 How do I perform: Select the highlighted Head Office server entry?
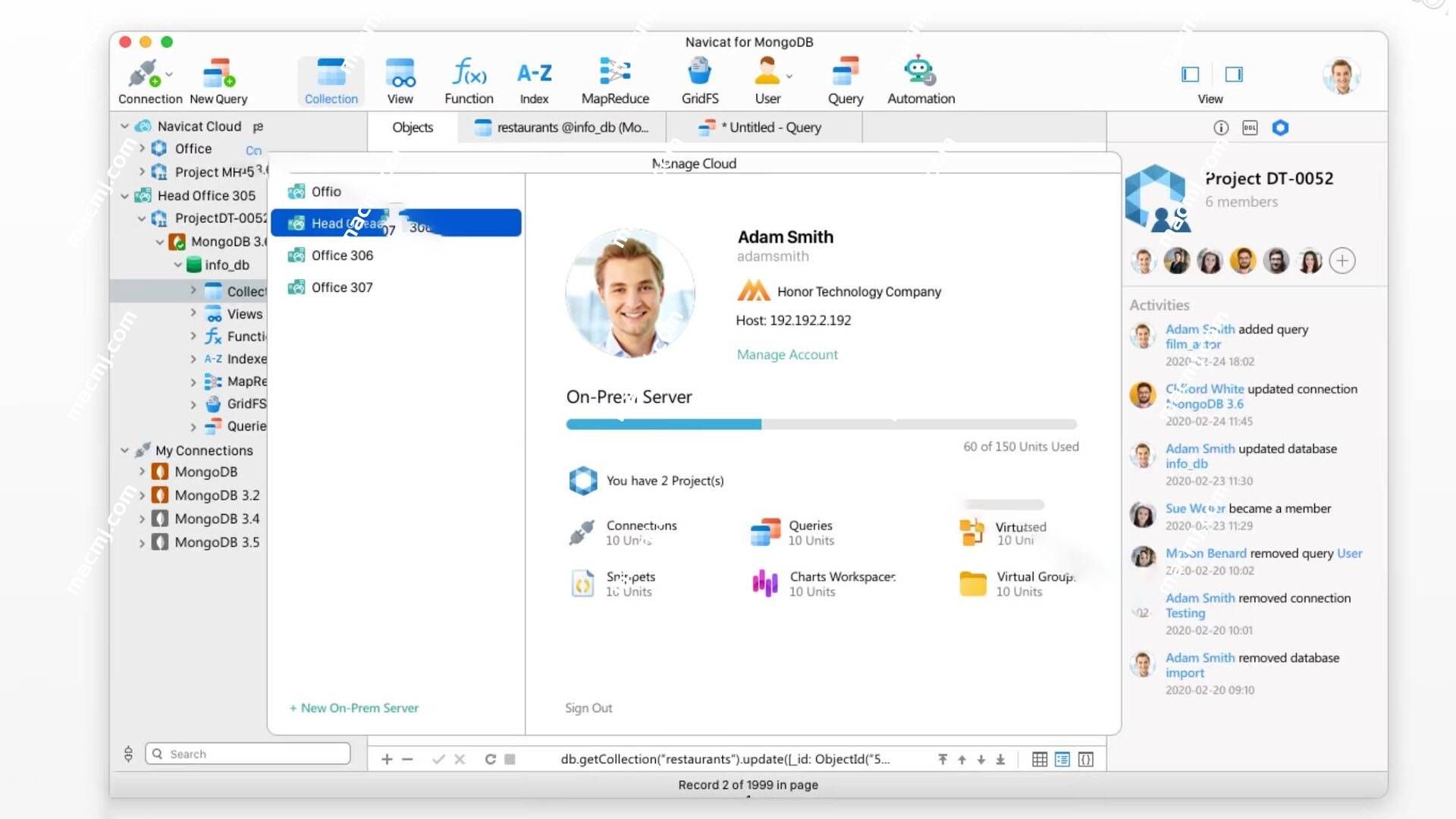(396, 223)
